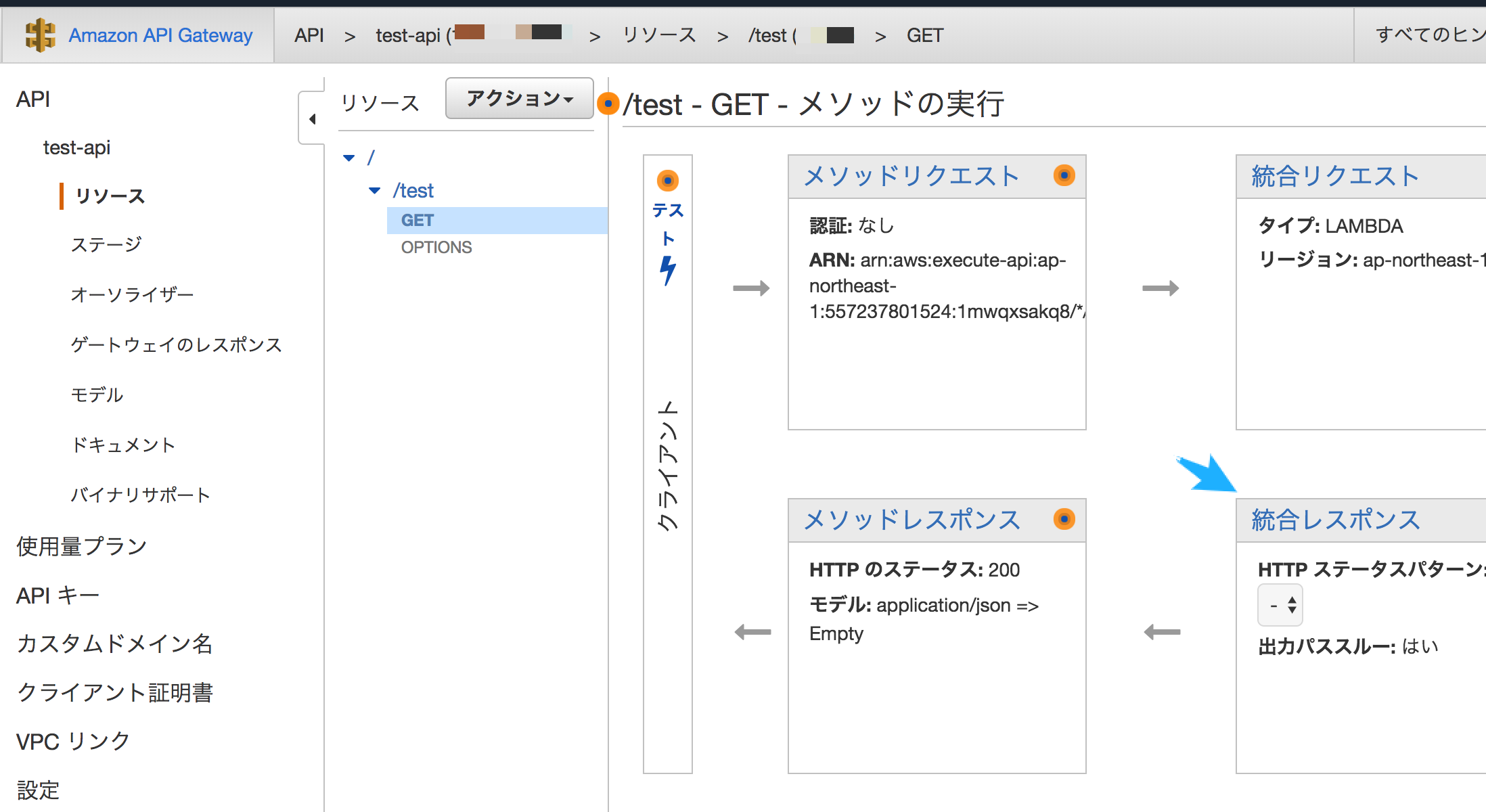The height and width of the screenshot is (812, 1486).
Task: Open the 統合リクエスト configuration panel
Action: pyautogui.click(x=1334, y=176)
